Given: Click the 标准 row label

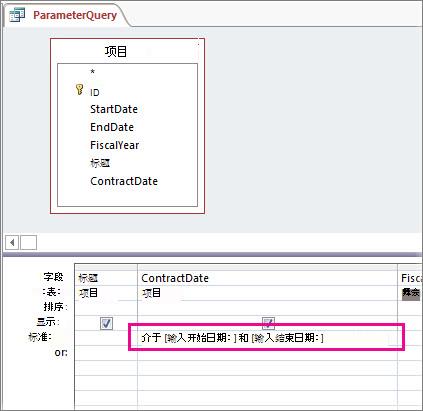Looking at the screenshot, I should point(40,337).
